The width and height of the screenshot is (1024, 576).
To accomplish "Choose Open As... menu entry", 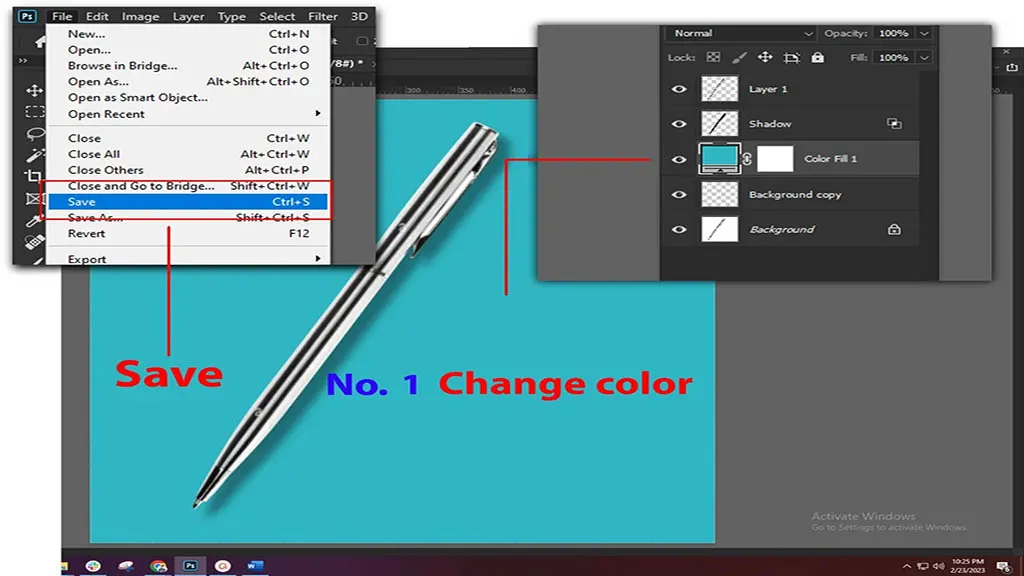I will tap(188, 82).
